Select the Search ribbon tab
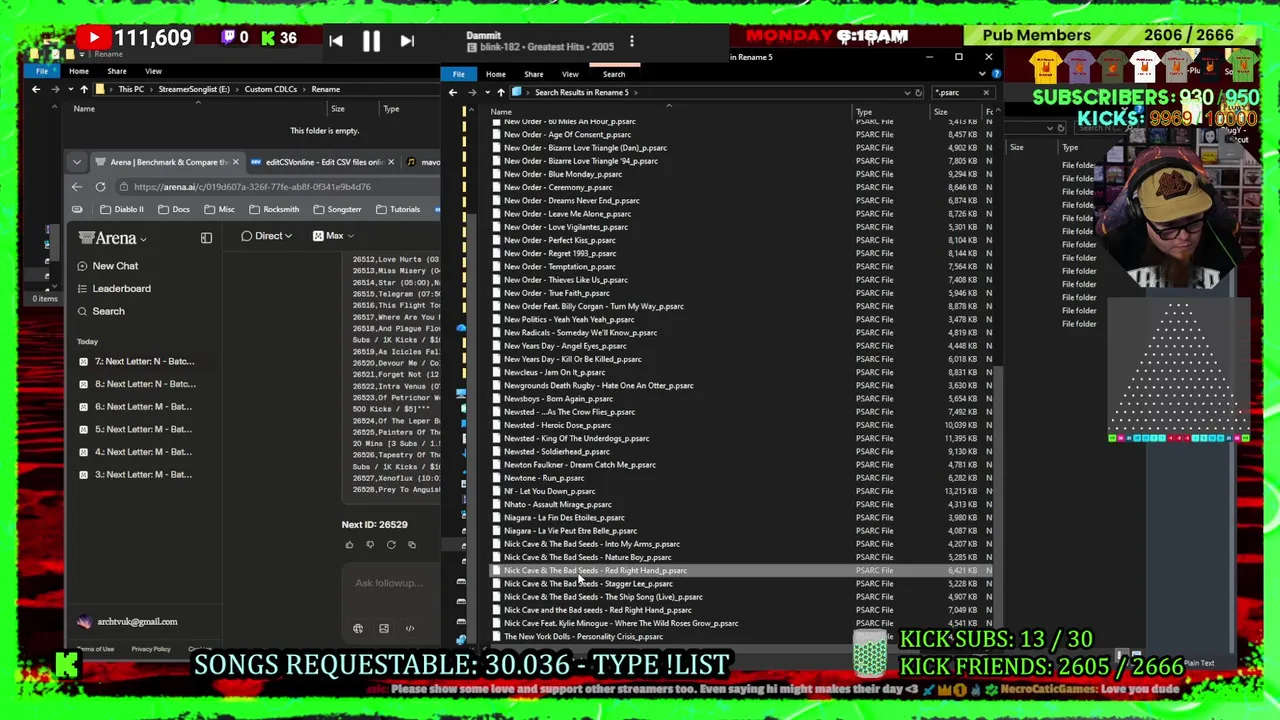The image size is (1280, 720). pos(614,74)
